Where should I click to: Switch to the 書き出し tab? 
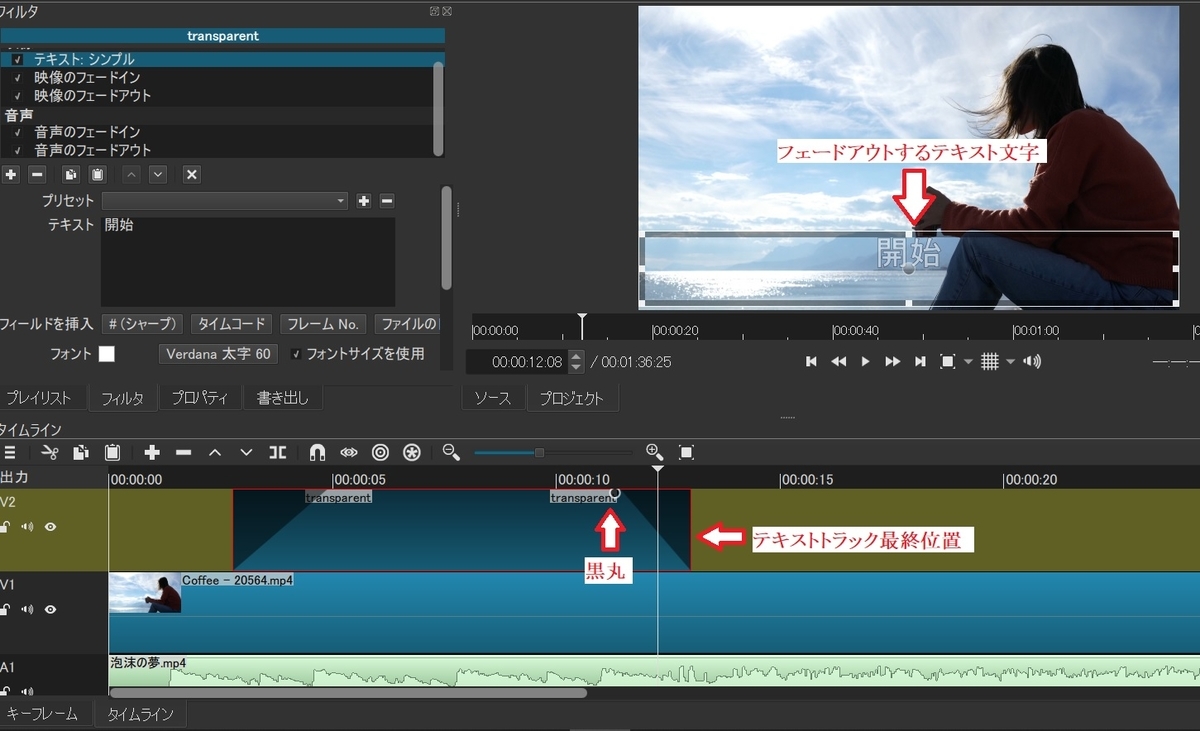282,398
